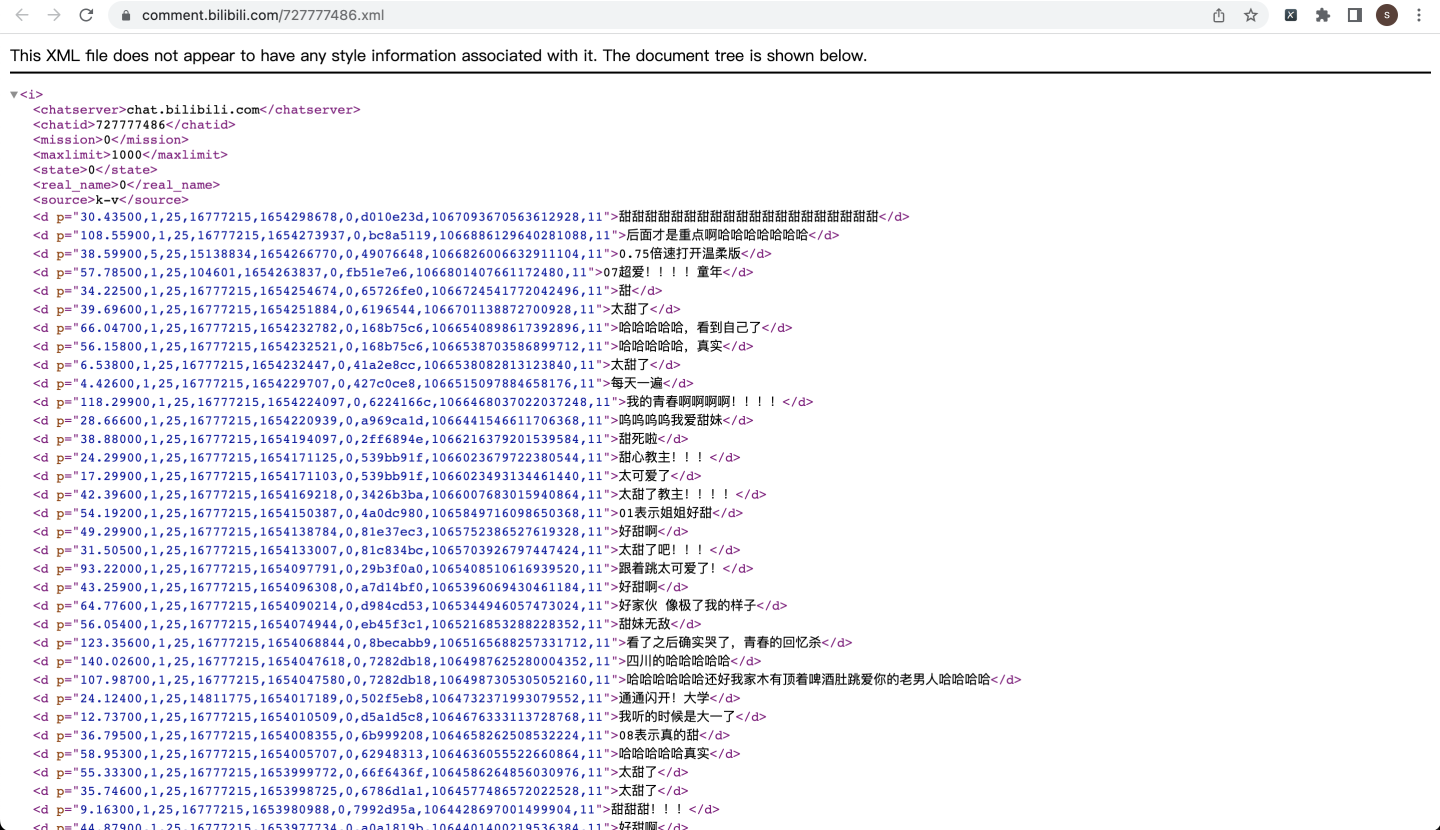Screen dimensions: 1440x830
Task: Open the X extension icon
Action: click(1291, 15)
